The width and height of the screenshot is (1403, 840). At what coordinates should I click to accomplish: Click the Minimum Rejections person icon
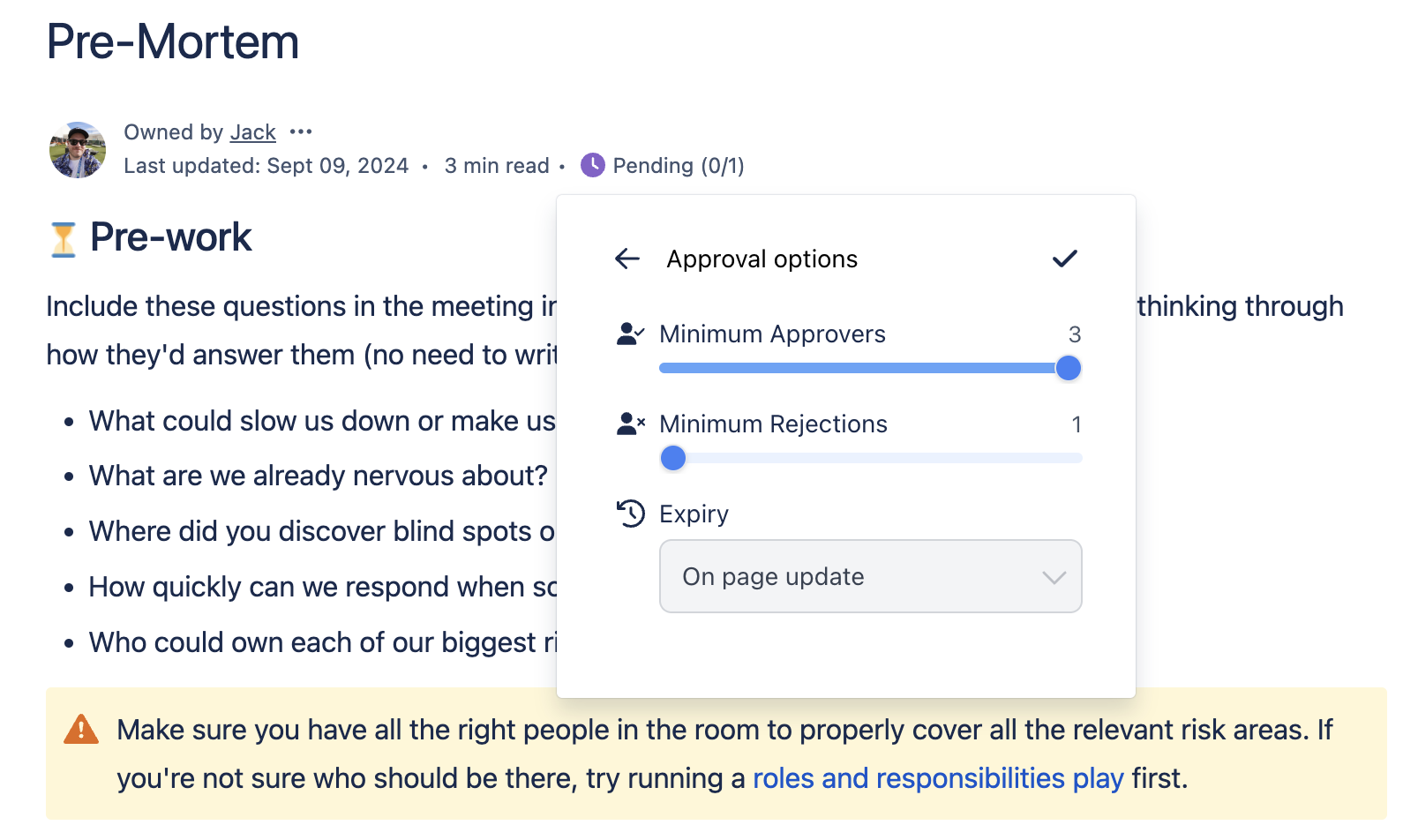(x=630, y=423)
